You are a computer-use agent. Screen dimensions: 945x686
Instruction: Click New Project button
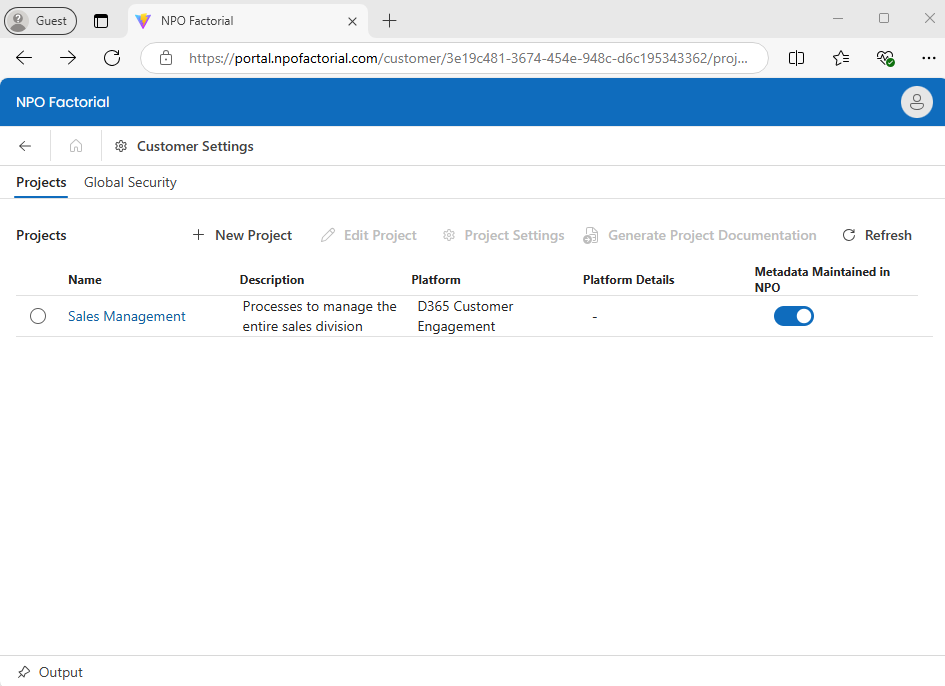[x=242, y=235]
